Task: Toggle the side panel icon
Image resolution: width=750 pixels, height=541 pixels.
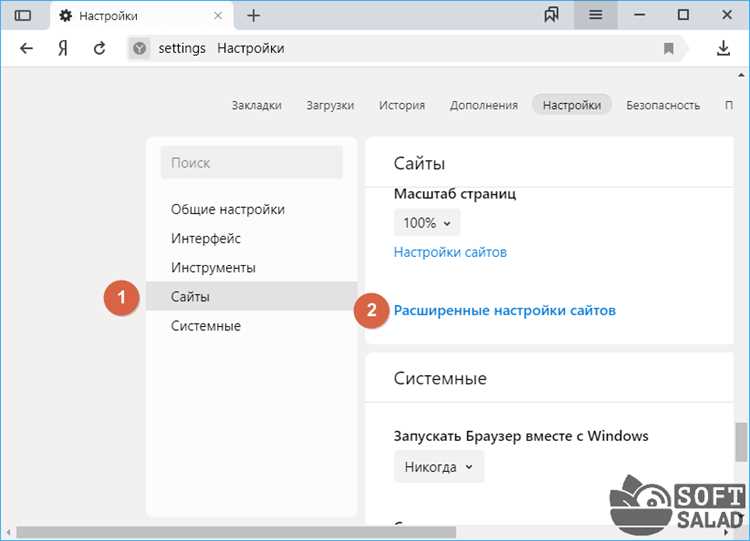Action: point(22,16)
